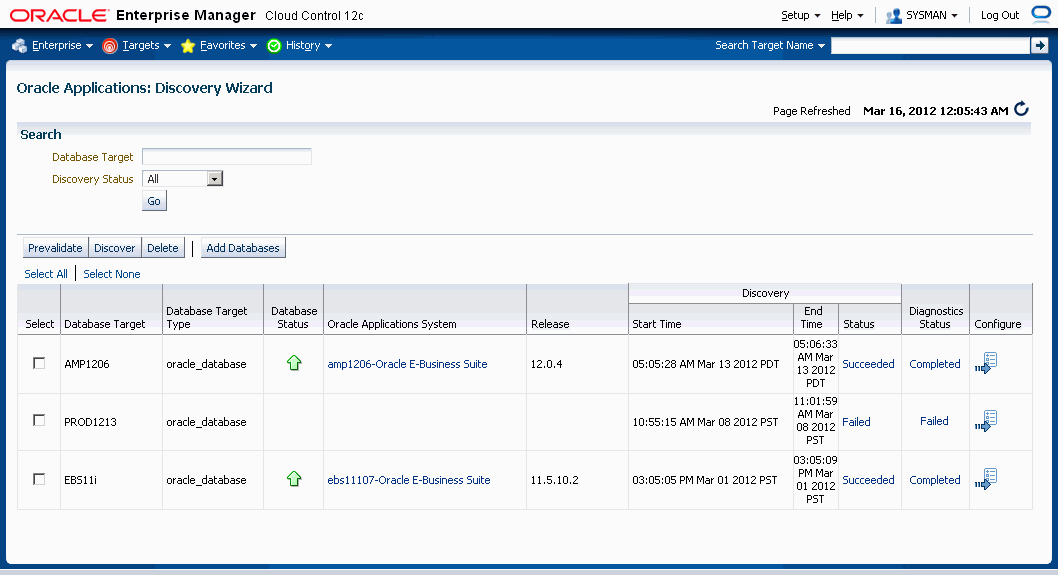The height and width of the screenshot is (575, 1058).
Task: Select the EBS11i row checkbox
Action: [39, 479]
